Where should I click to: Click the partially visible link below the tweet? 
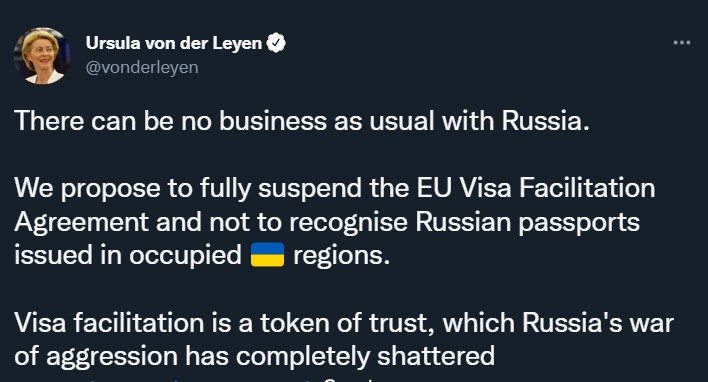coord(199,380)
